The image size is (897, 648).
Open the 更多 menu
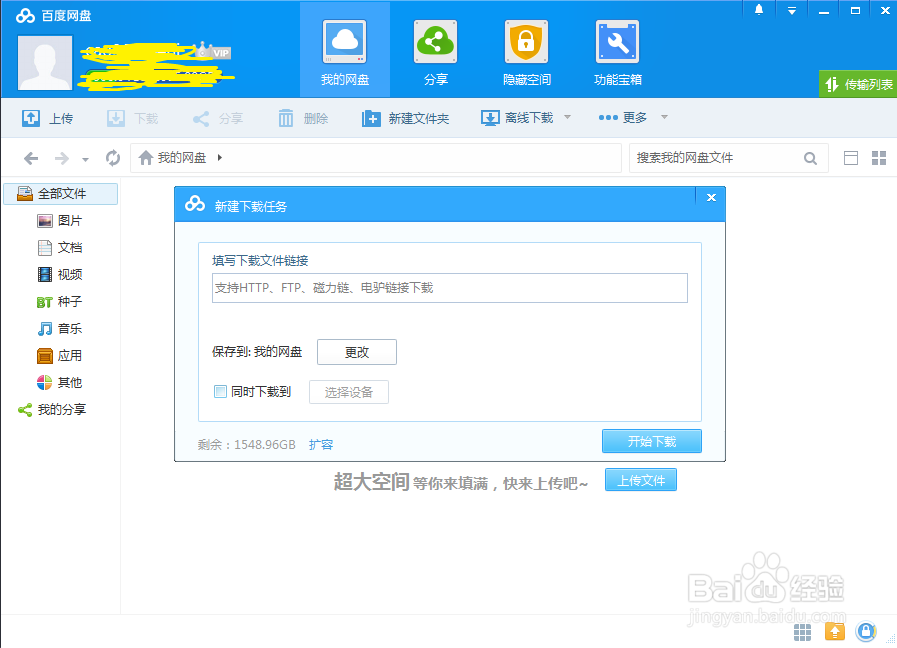point(622,117)
